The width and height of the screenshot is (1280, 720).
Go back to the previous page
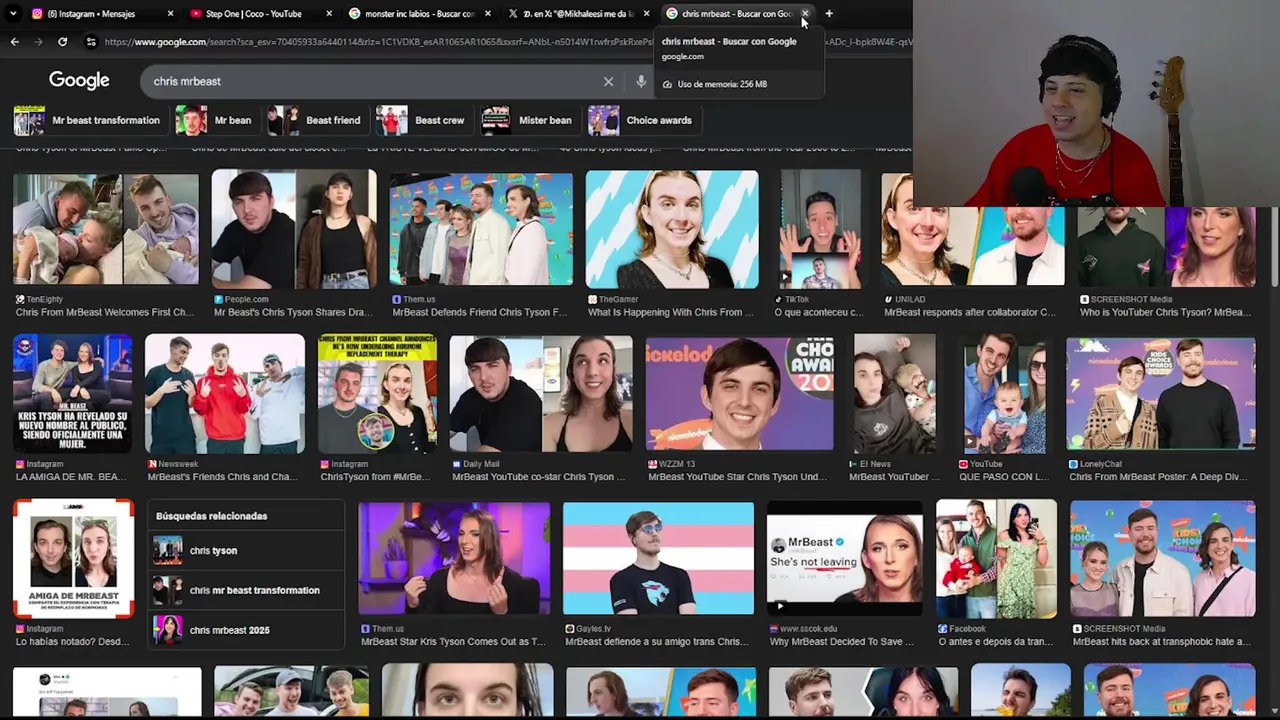click(14, 42)
